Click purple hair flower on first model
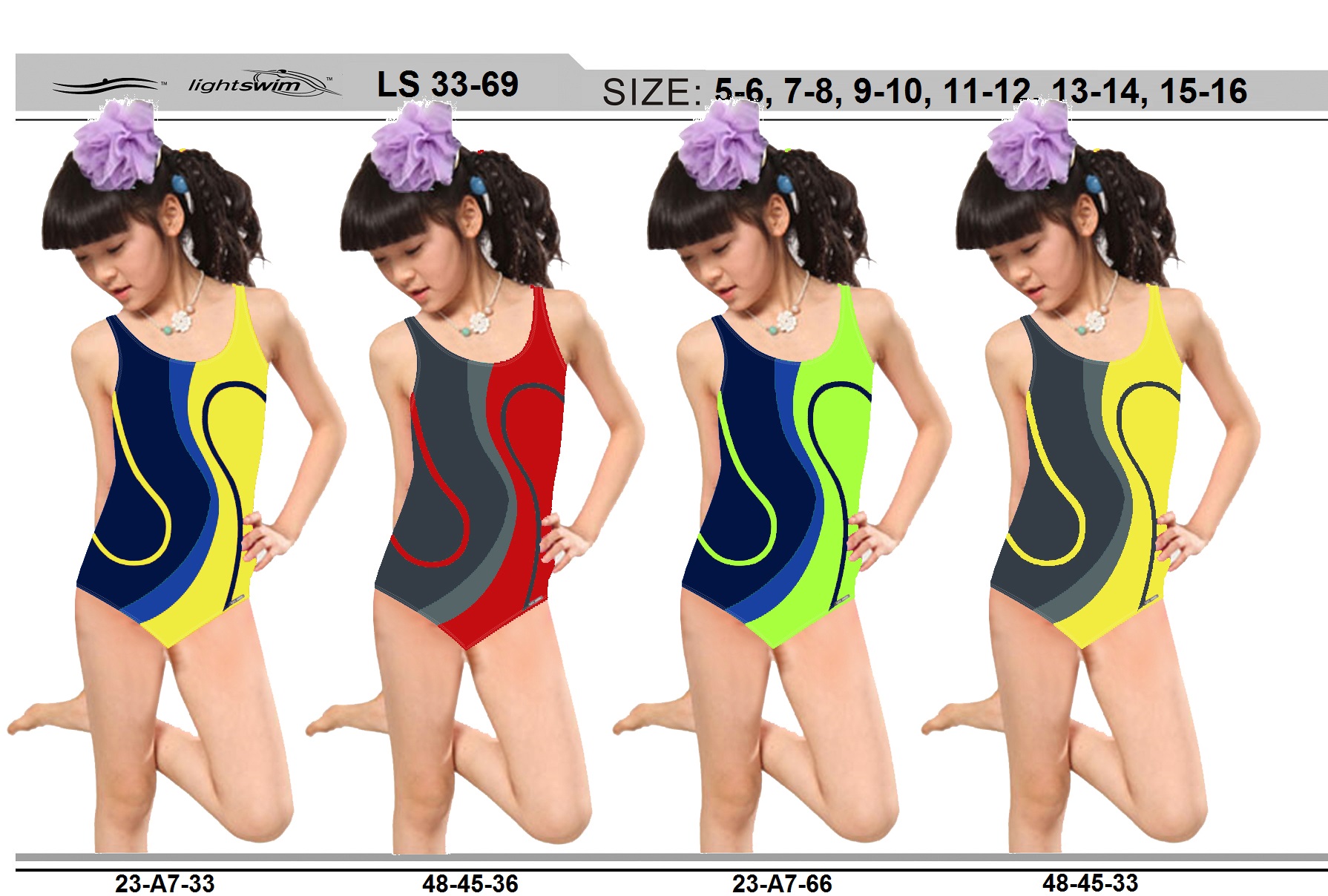This screenshot has width=1328, height=896. click(117, 145)
